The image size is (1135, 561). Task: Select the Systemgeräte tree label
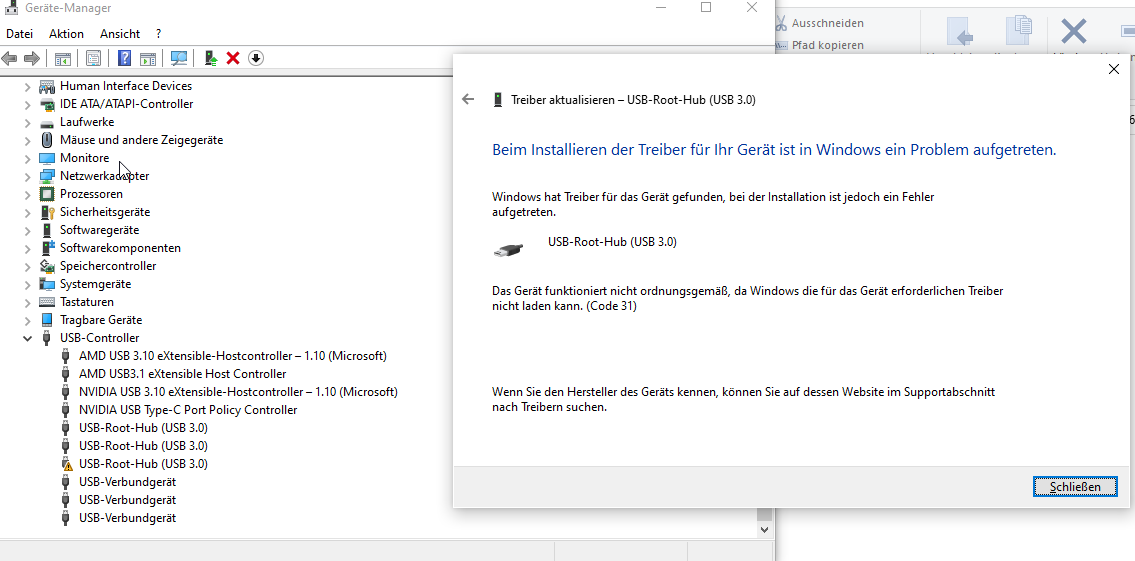96,284
